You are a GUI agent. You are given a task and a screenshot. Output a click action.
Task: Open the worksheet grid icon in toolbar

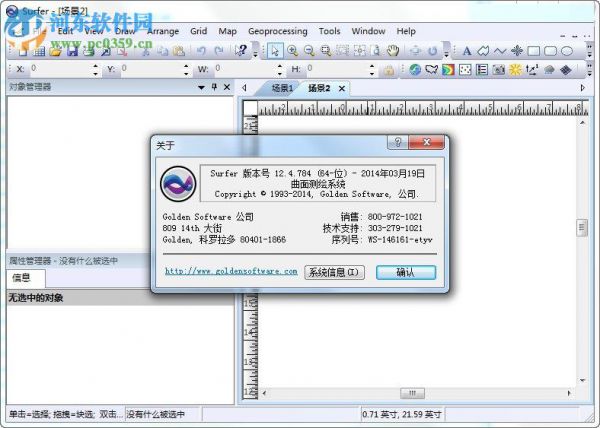[39, 51]
